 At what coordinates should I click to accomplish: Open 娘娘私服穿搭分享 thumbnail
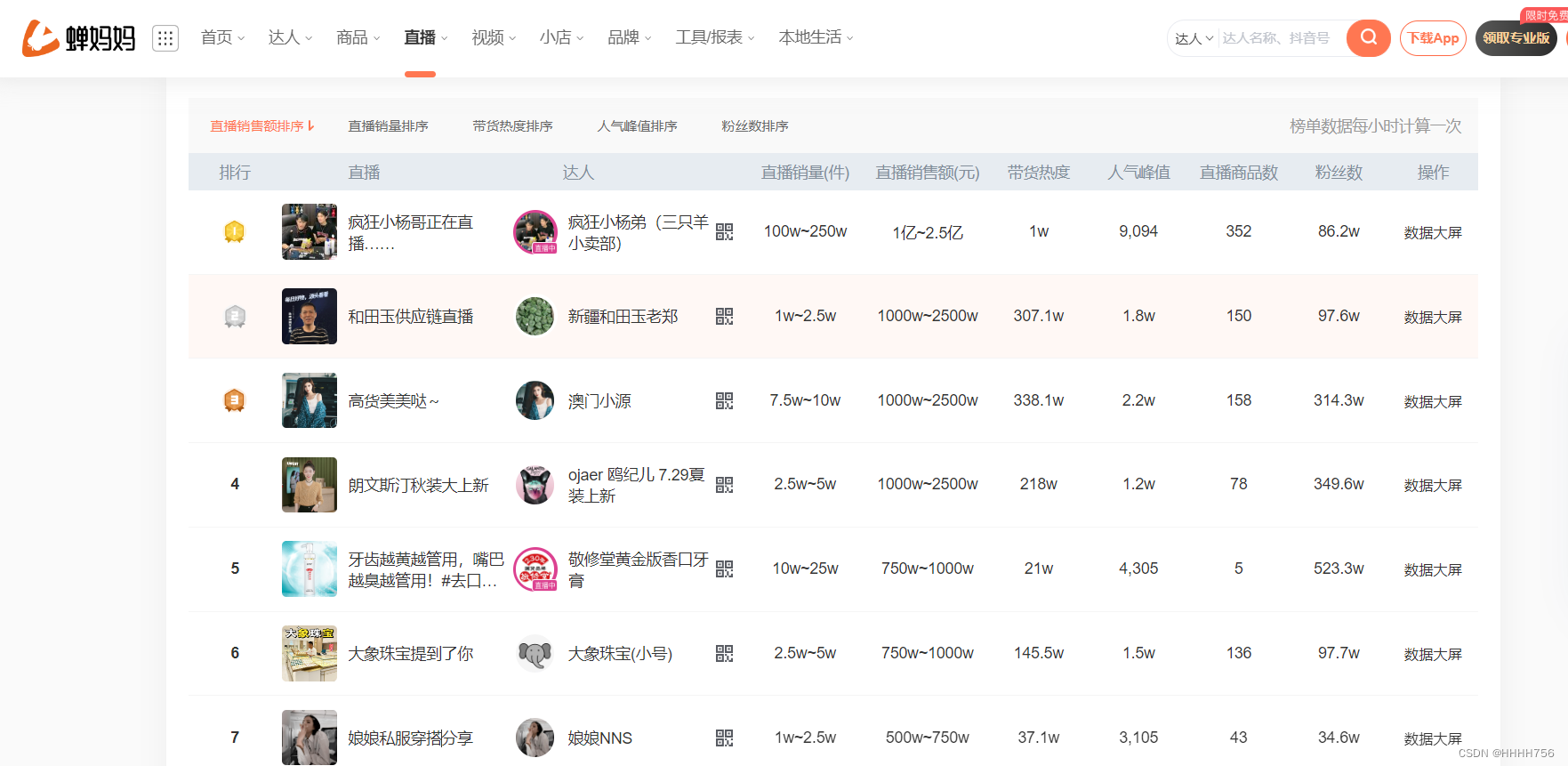click(x=310, y=738)
